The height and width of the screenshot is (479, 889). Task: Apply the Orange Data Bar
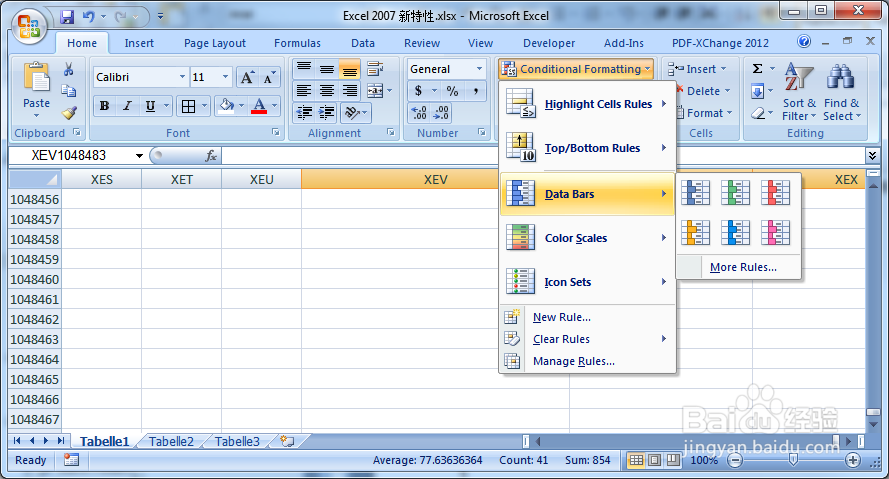tap(696, 232)
